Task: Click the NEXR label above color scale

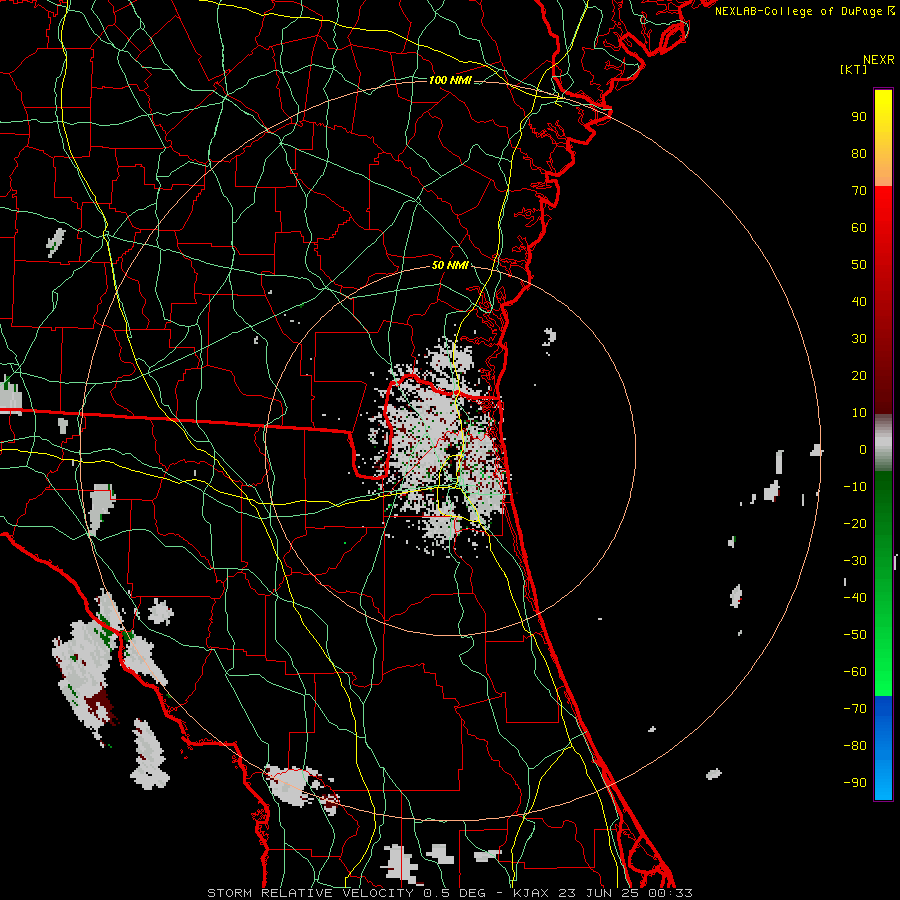Action: tap(879, 60)
